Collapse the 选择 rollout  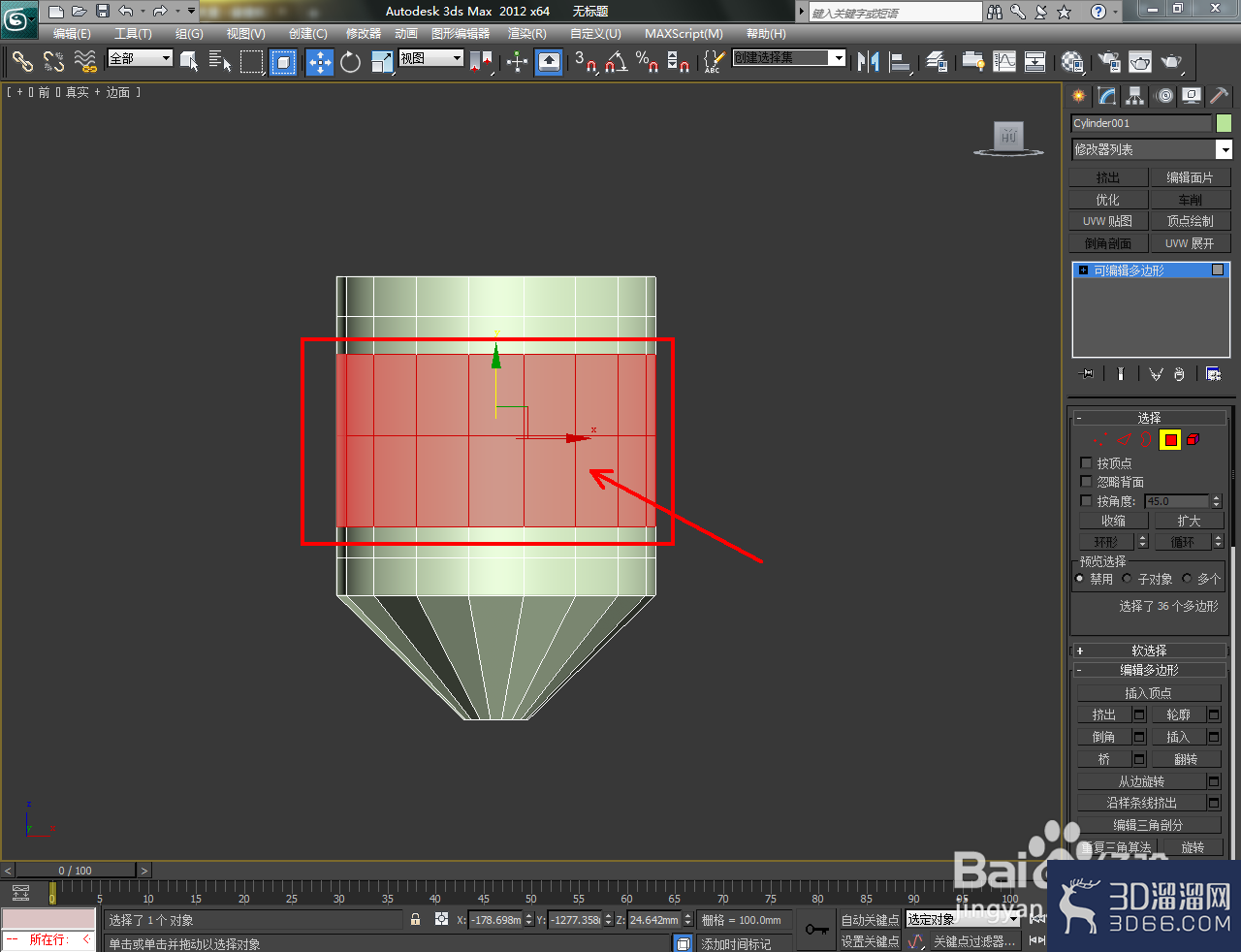1150,418
